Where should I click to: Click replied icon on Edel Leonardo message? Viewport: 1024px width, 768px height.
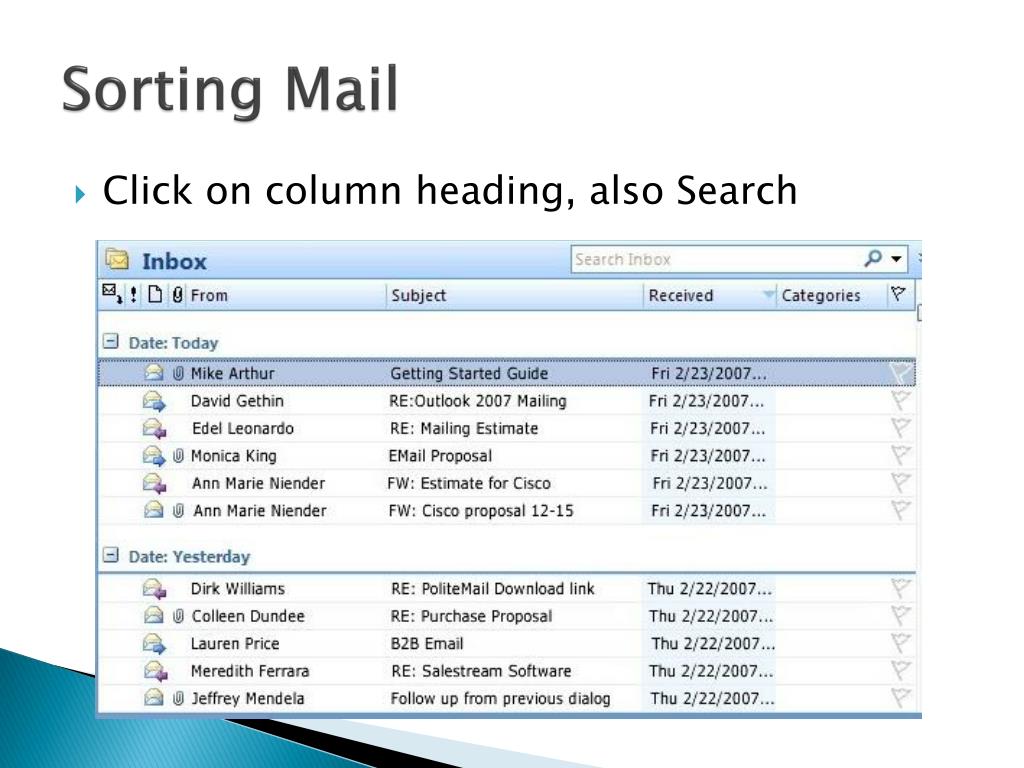(x=154, y=428)
